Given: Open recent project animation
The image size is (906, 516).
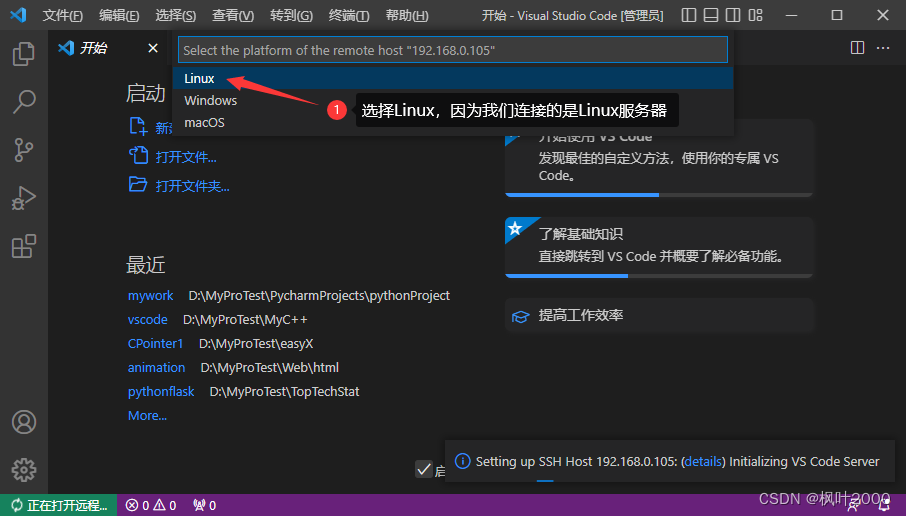Looking at the screenshot, I should click(x=156, y=367).
